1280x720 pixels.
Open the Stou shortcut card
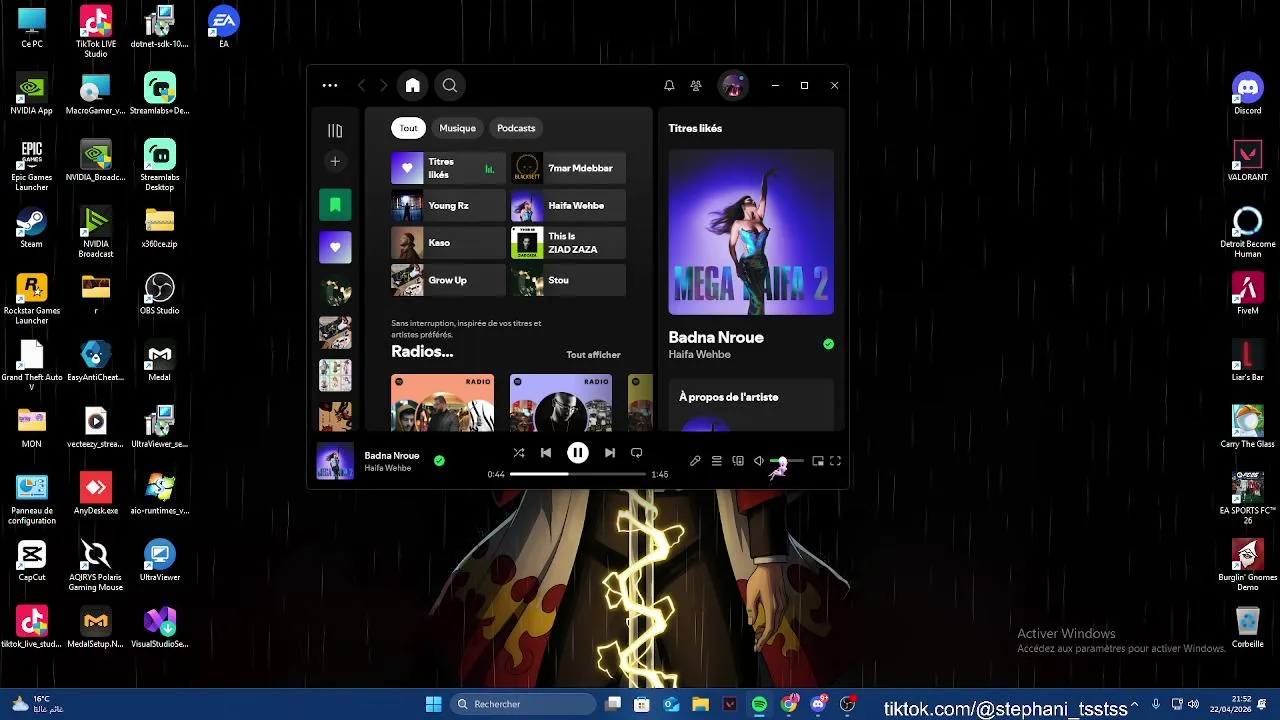(568, 280)
